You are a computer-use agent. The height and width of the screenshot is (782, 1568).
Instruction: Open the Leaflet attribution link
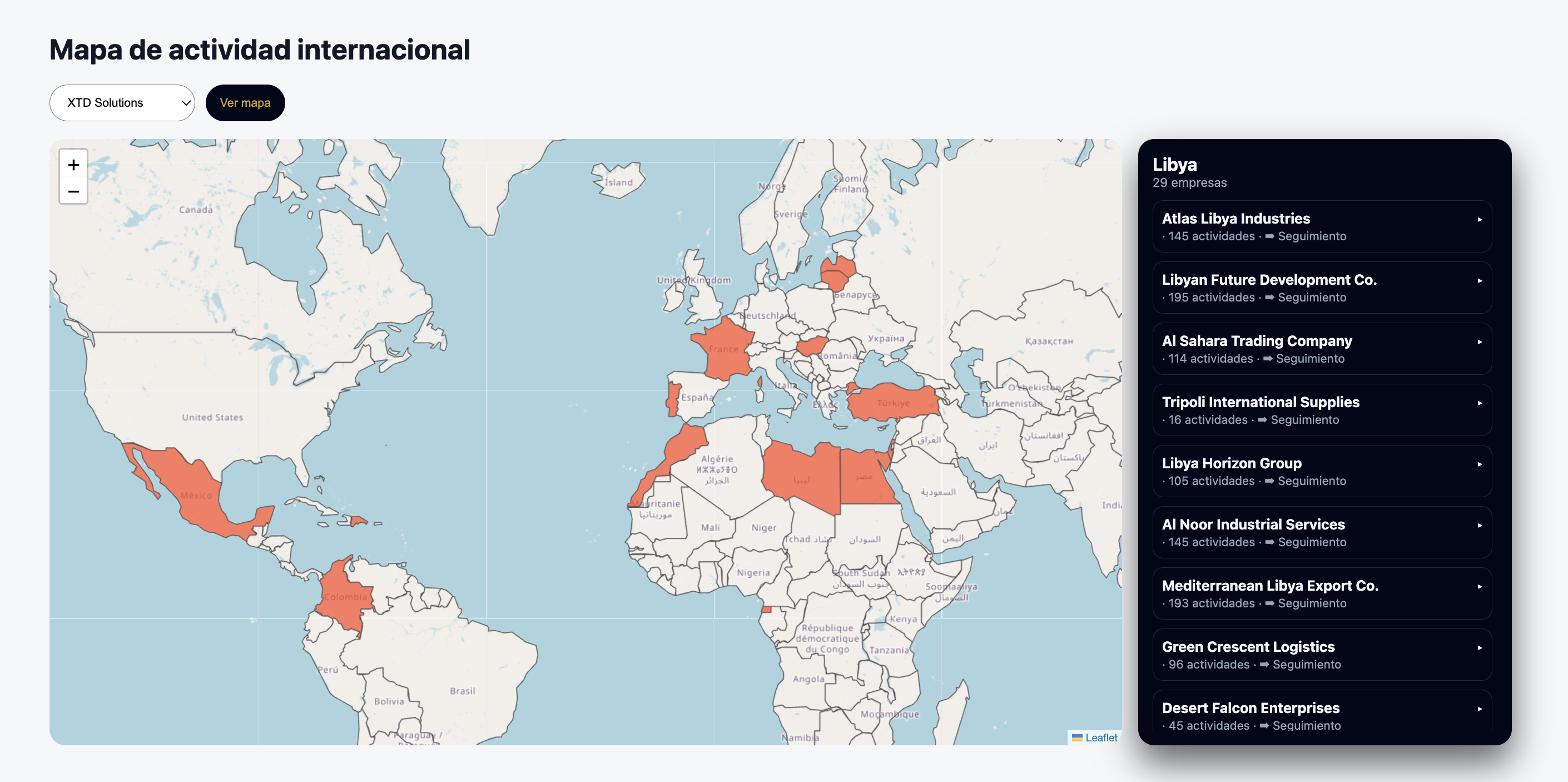coord(1100,738)
